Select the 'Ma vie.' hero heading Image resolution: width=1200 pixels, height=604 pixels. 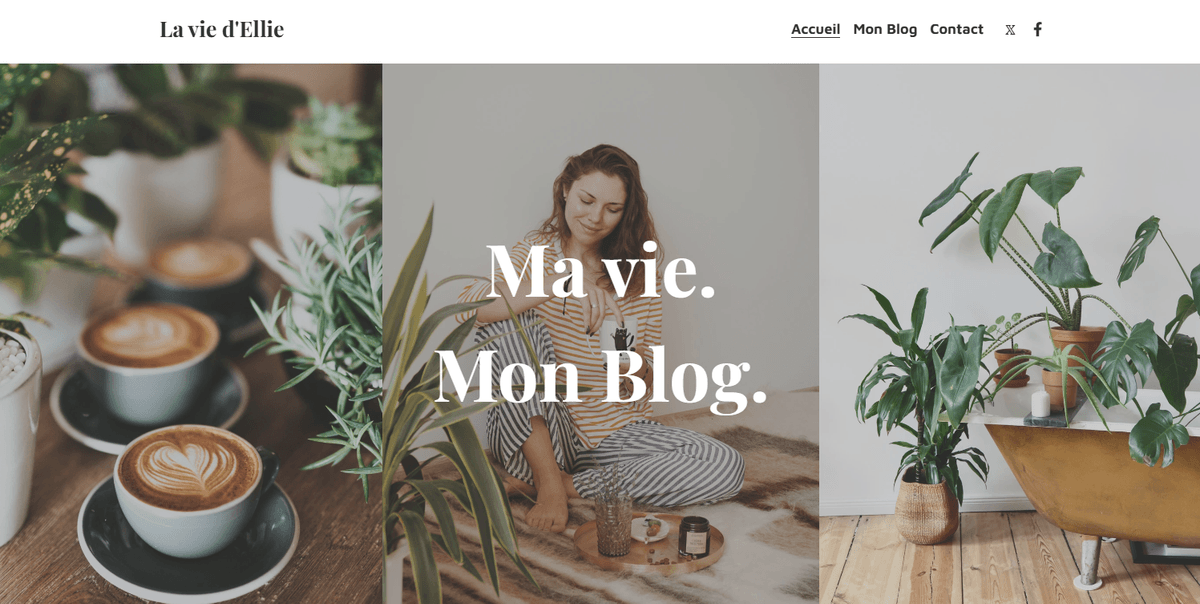tap(601, 271)
